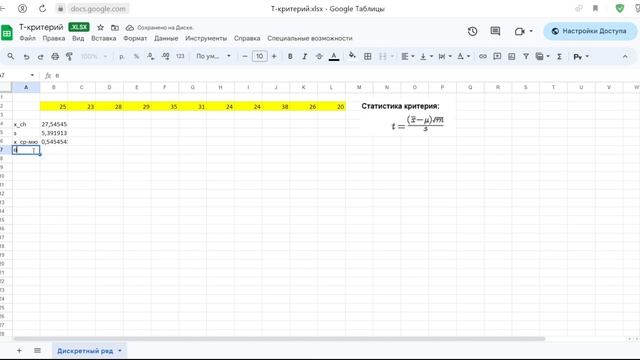This screenshot has width=640, height=360.
Task: Format as percent
Action: pyautogui.click(x=136, y=56)
